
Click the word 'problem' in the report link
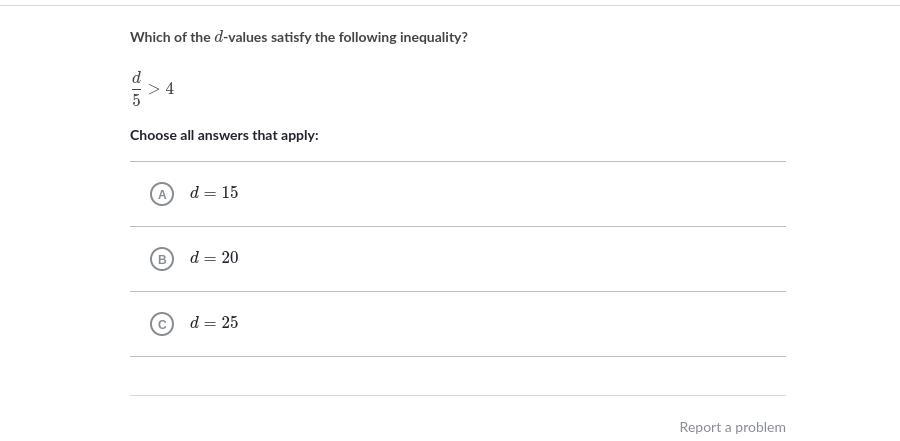(759, 427)
